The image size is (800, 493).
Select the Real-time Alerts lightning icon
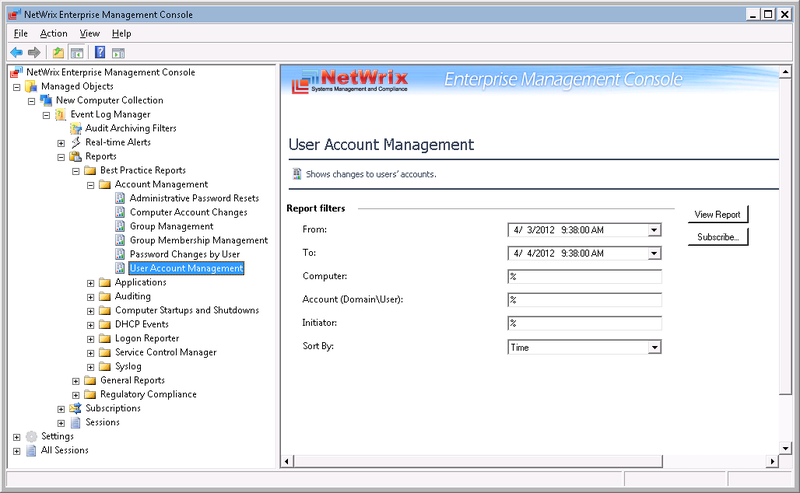(x=76, y=143)
